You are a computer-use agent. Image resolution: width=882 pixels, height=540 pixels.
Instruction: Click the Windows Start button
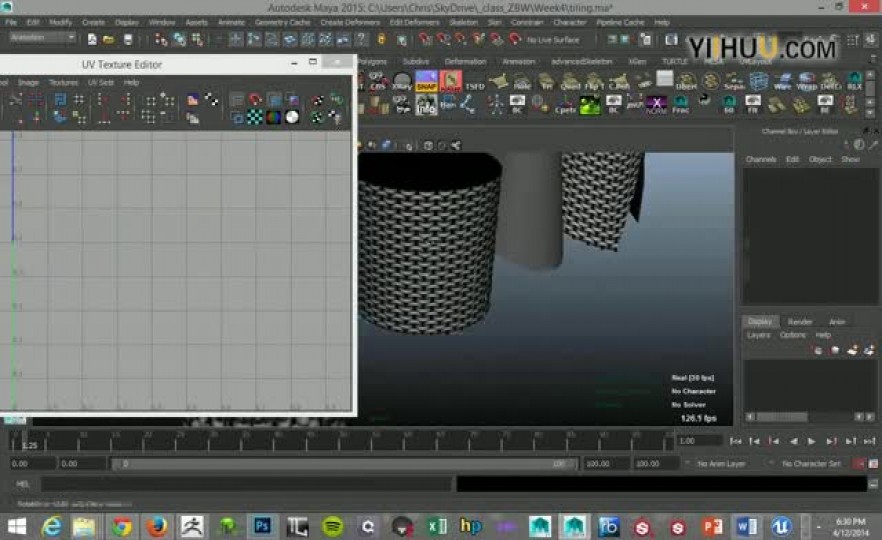click(16, 526)
